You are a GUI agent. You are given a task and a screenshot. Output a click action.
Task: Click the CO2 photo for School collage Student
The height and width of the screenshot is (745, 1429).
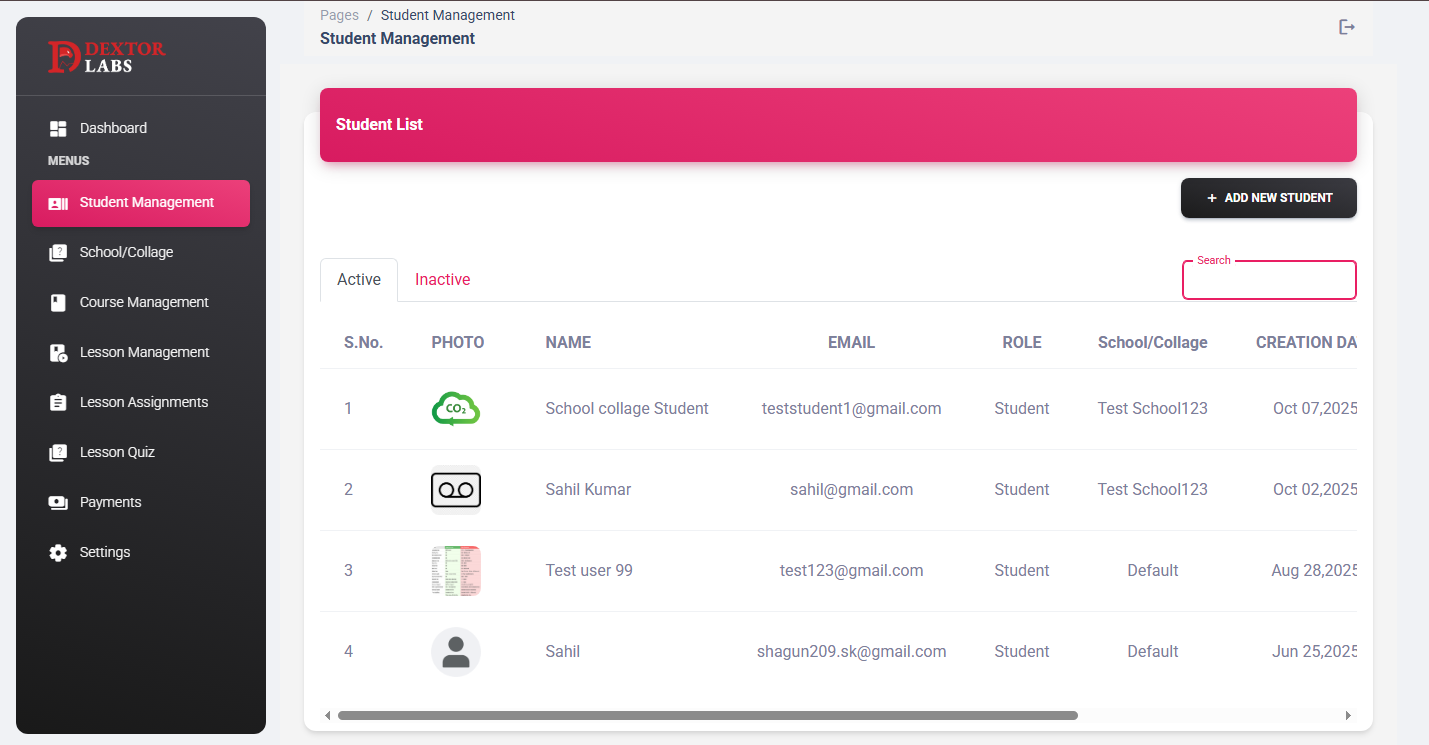pos(456,408)
